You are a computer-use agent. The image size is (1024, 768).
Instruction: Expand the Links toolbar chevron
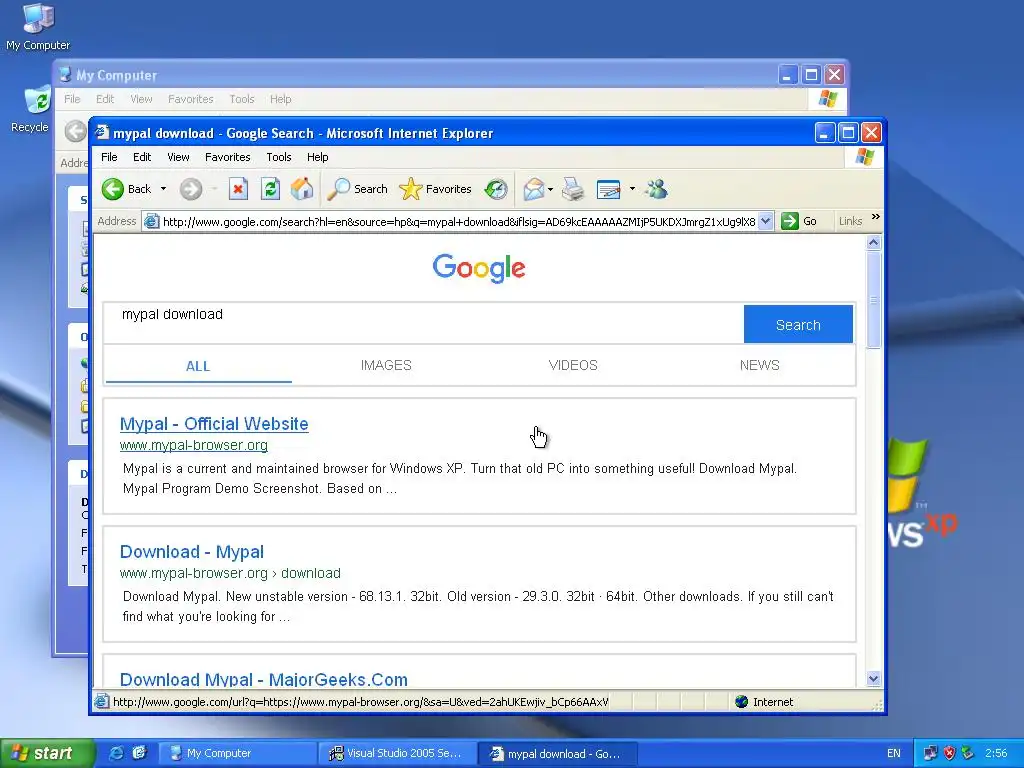tap(875, 217)
